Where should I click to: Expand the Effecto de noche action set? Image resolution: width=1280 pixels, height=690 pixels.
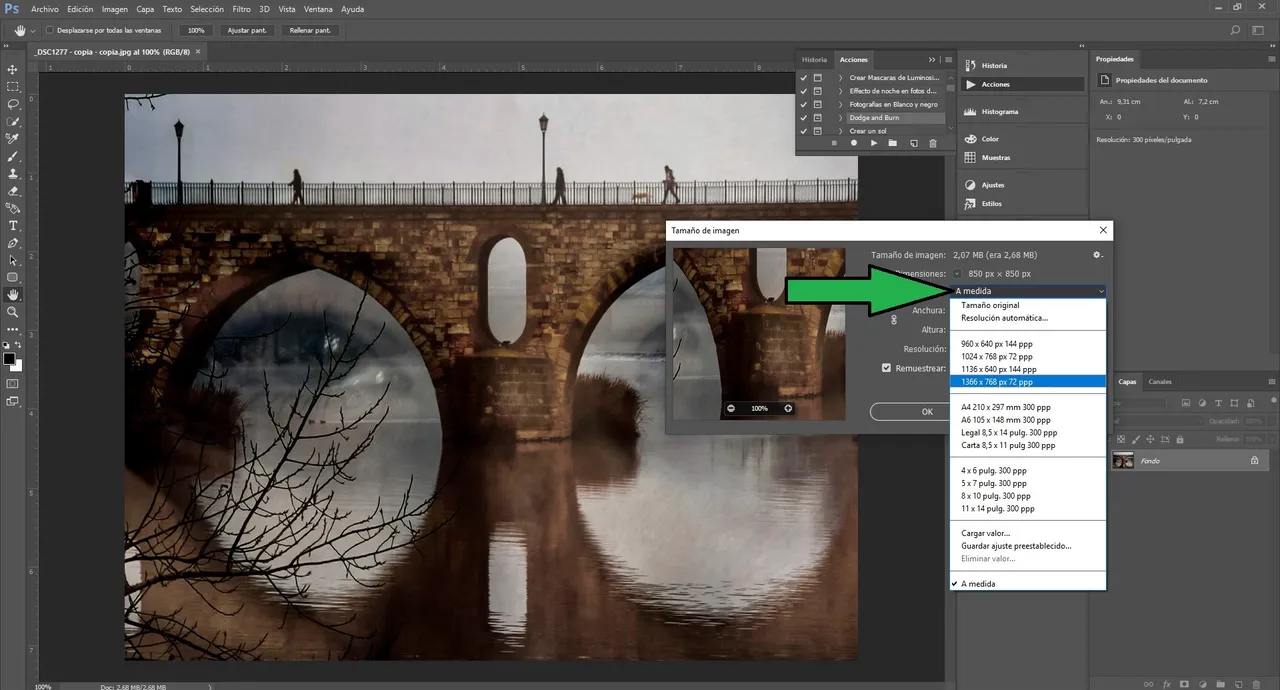coord(841,91)
